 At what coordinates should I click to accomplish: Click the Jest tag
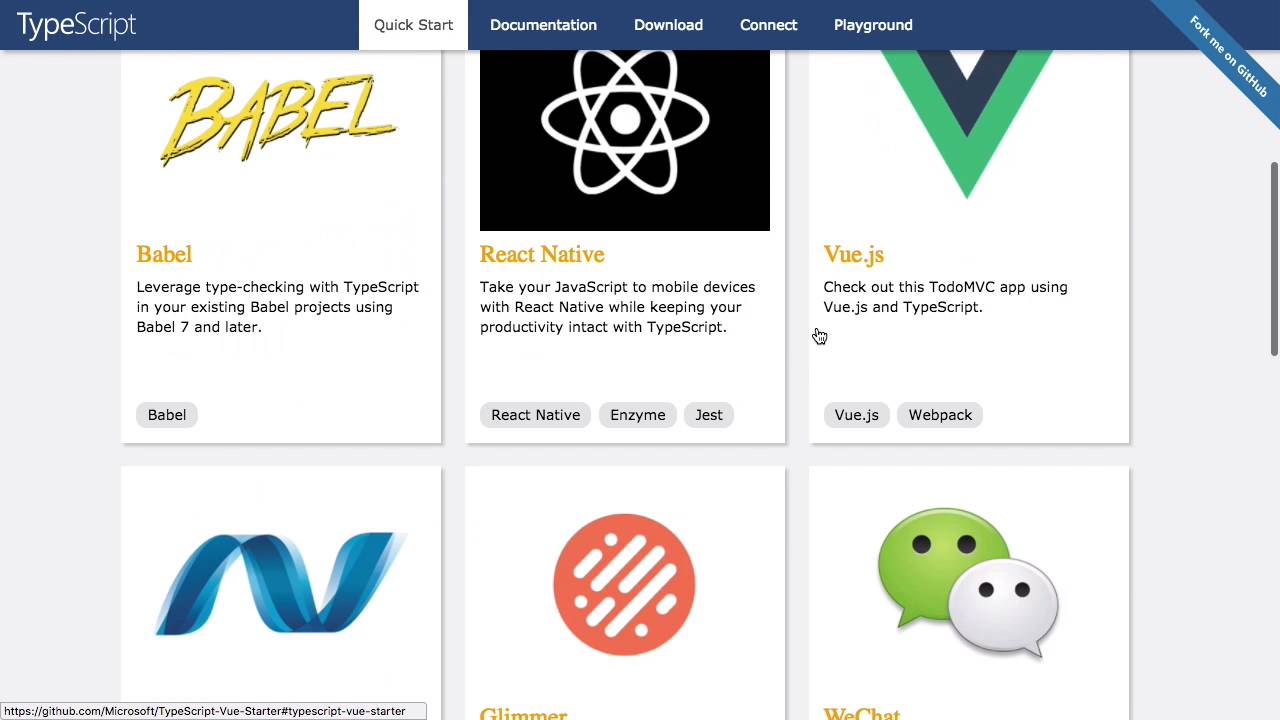709,415
